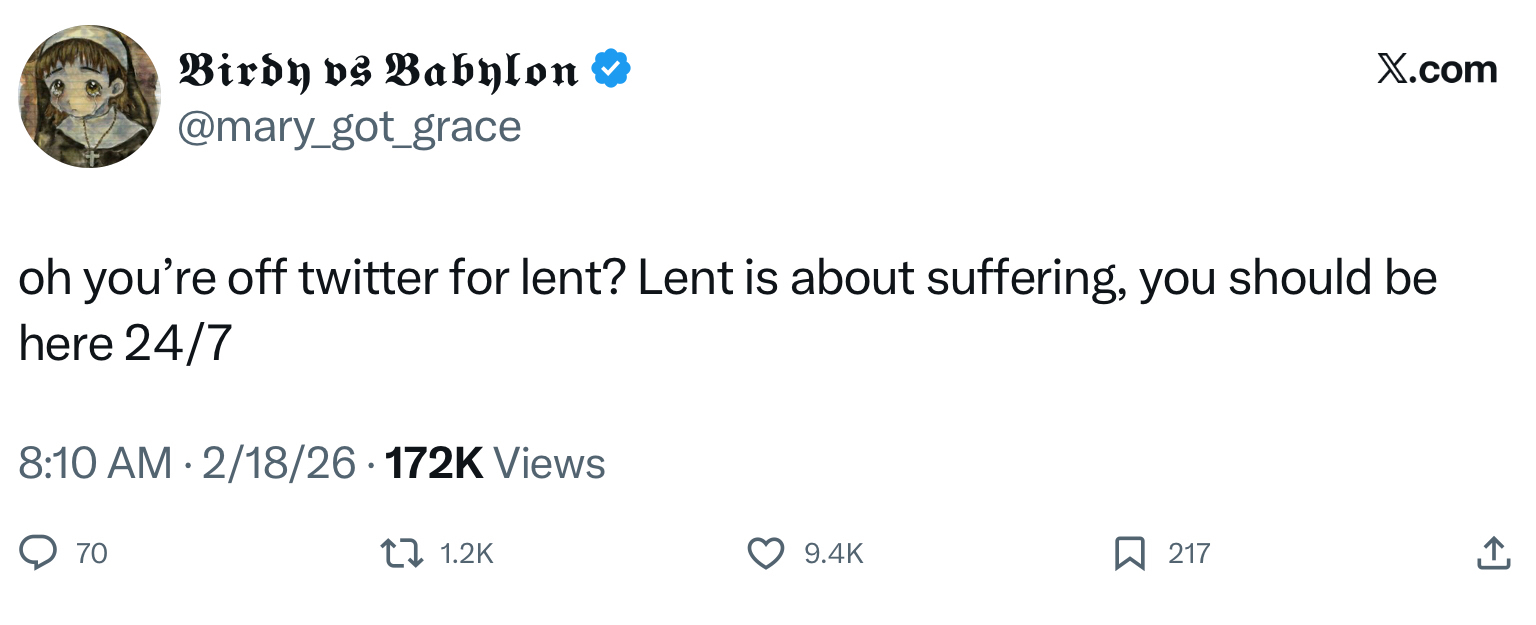
Task: Click the bold 172K view count
Action: [x=433, y=463]
